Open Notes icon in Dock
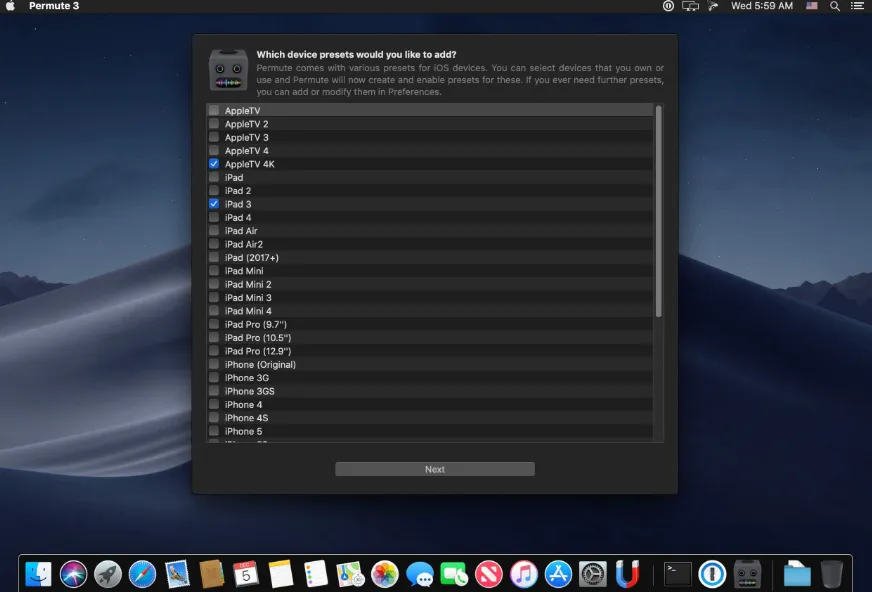 pos(281,574)
